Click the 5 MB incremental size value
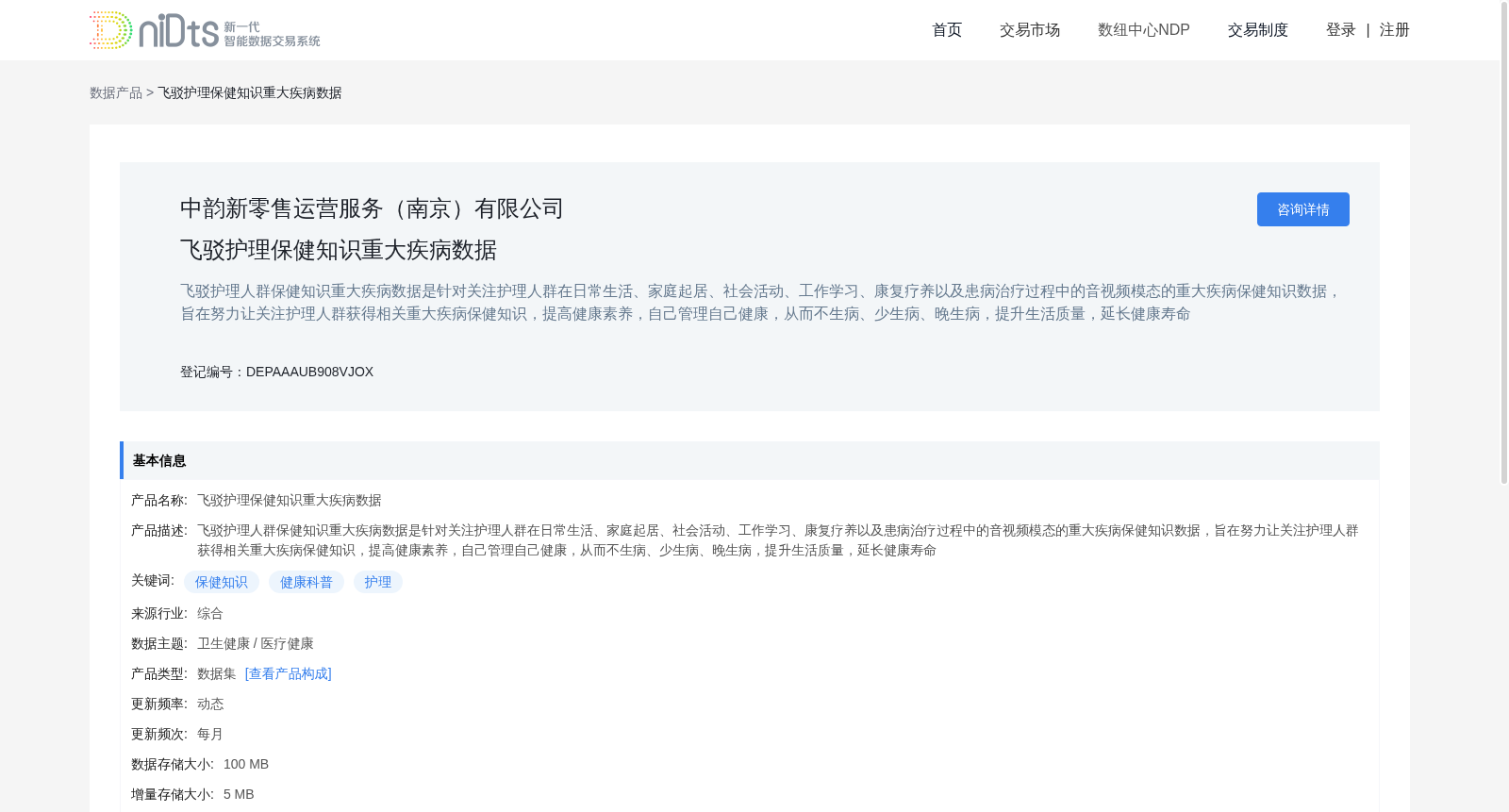The image size is (1509, 812). point(239,794)
